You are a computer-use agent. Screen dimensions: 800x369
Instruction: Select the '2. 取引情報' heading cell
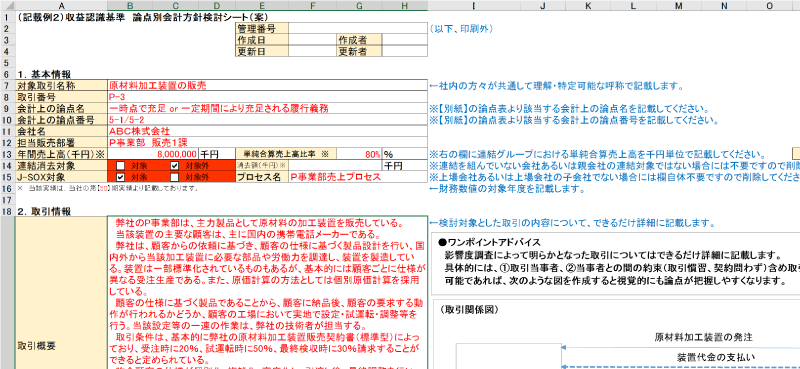pos(43,211)
